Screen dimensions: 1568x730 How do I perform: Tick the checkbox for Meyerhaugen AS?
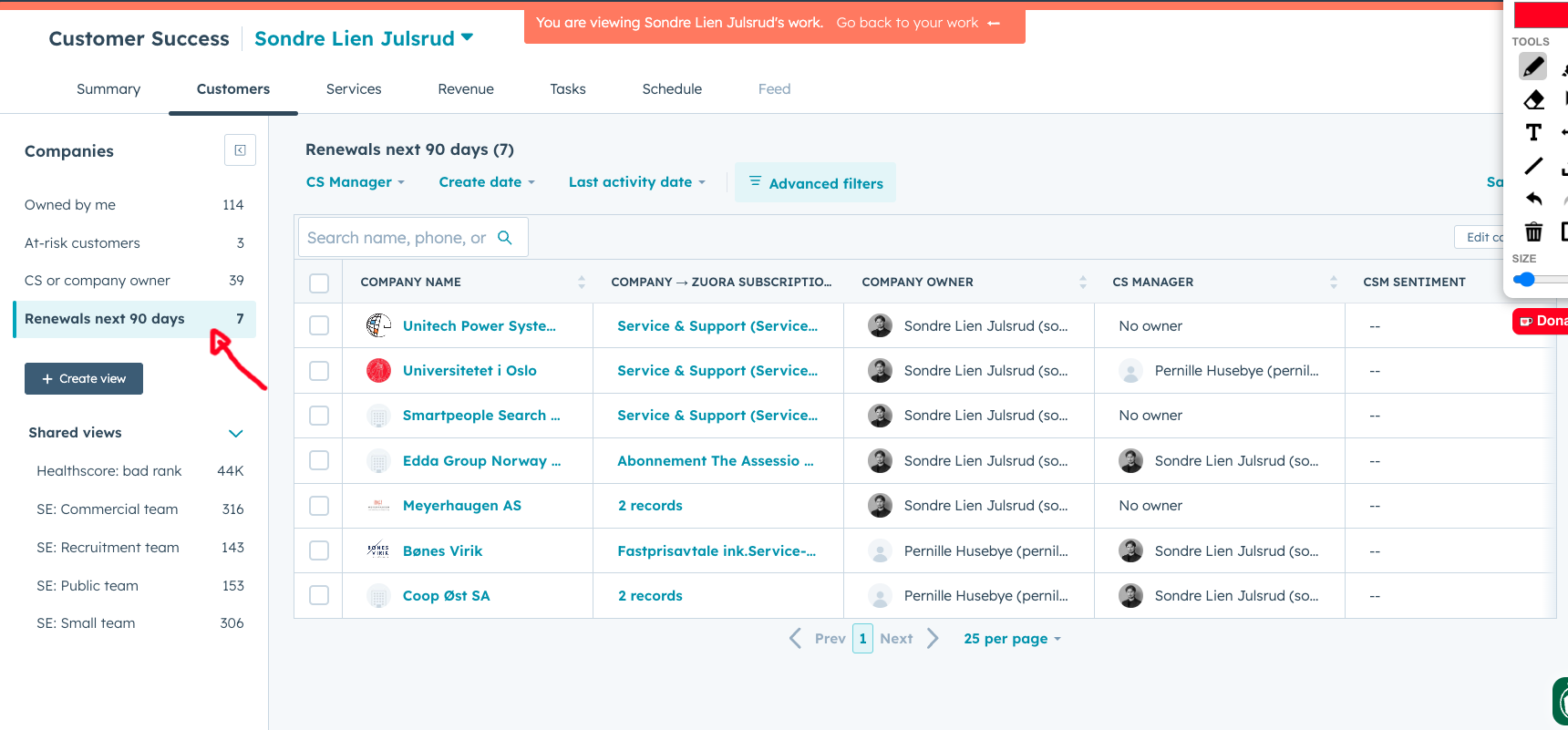click(x=319, y=506)
